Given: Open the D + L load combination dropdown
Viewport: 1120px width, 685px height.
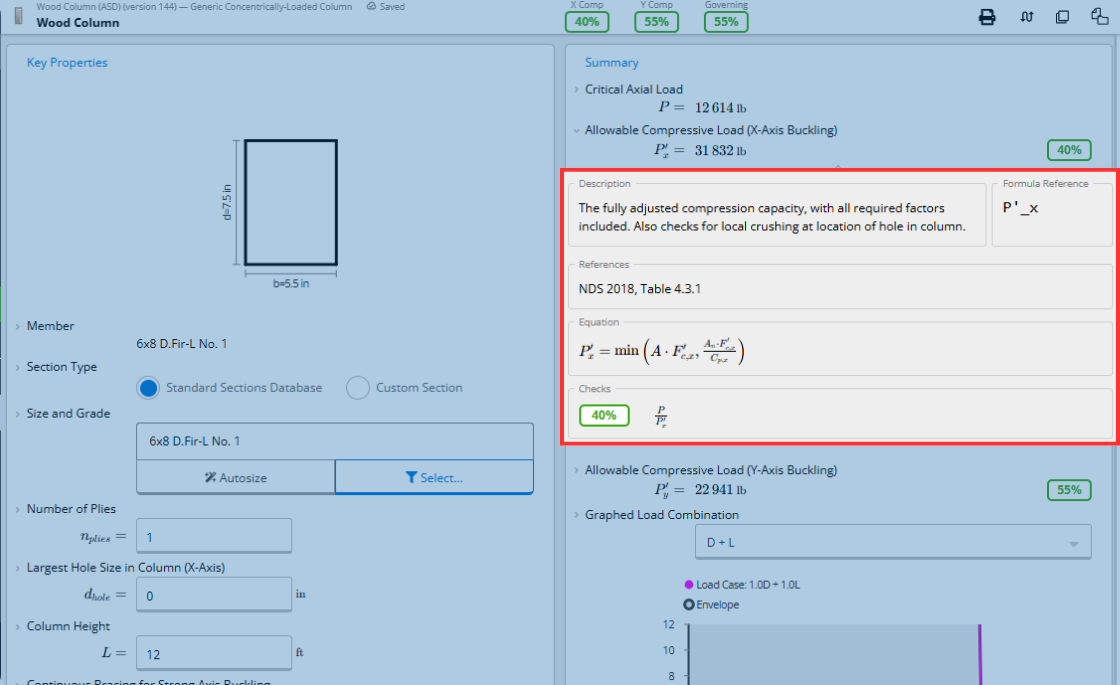Looking at the screenshot, I should click(893, 542).
